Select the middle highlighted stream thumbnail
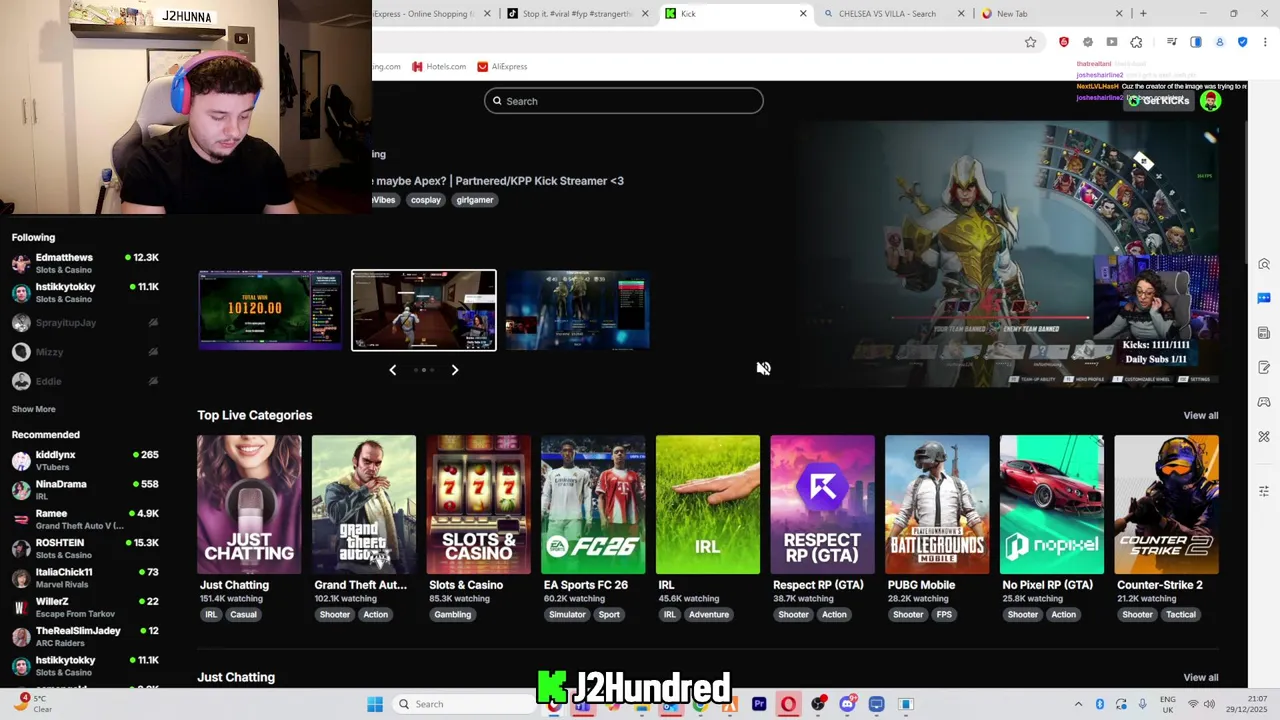 tap(423, 310)
